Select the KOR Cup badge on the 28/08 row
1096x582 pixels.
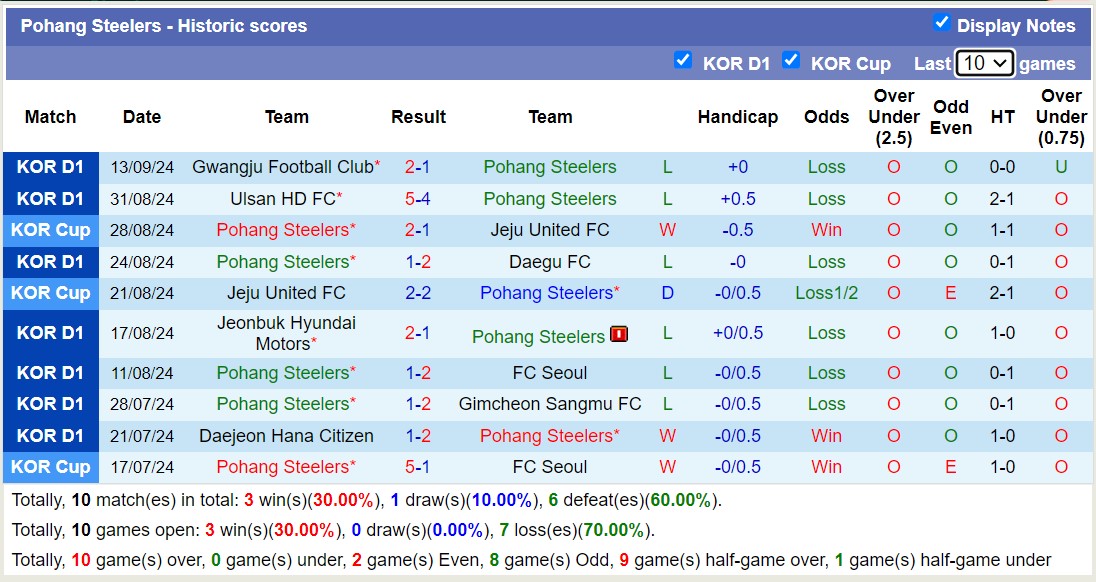click(51, 230)
